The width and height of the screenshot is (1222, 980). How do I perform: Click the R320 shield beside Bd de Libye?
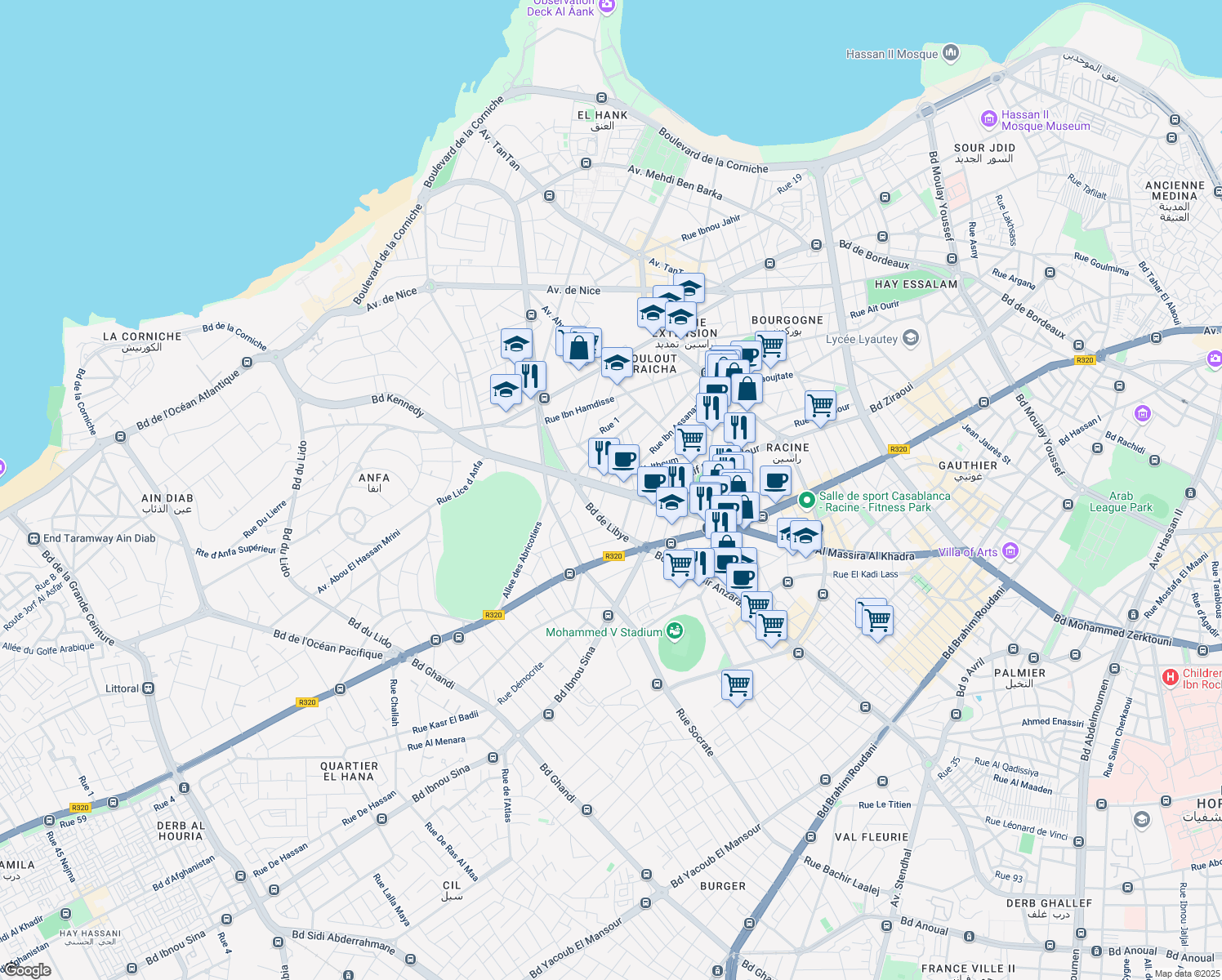tap(613, 556)
